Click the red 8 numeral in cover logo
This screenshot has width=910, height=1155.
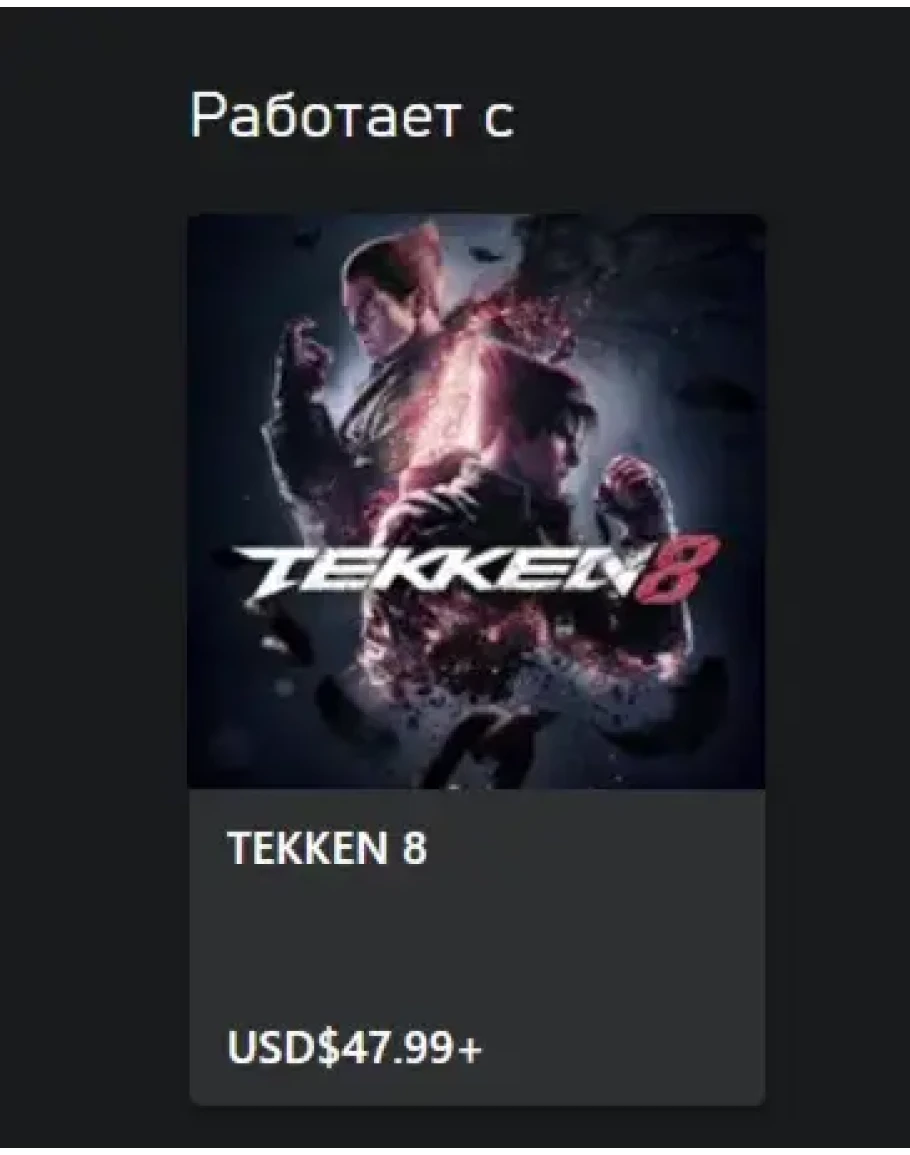click(676, 567)
